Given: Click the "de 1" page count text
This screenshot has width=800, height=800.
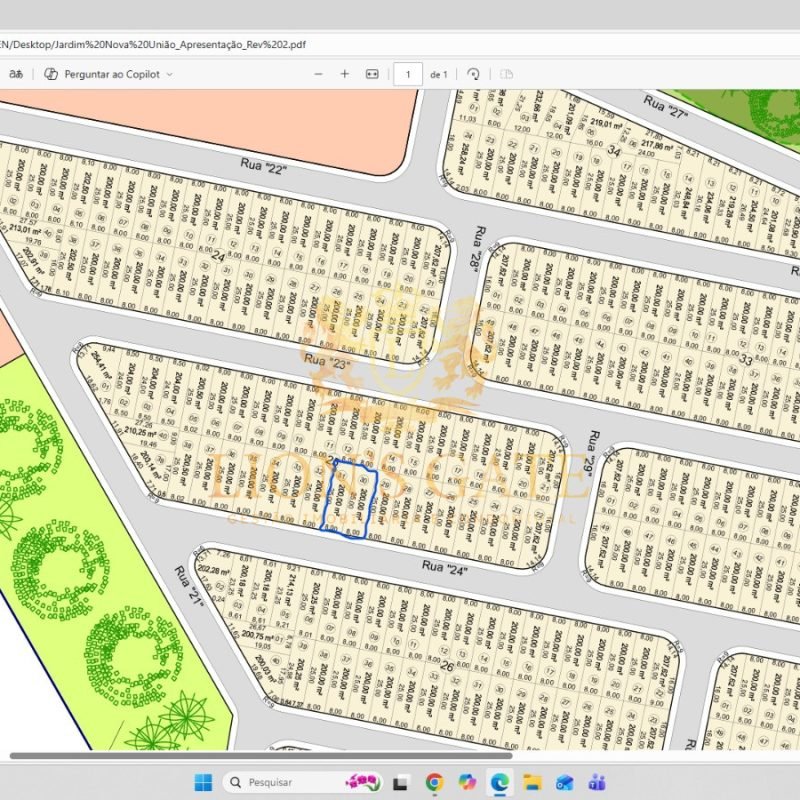Looking at the screenshot, I should (438, 74).
